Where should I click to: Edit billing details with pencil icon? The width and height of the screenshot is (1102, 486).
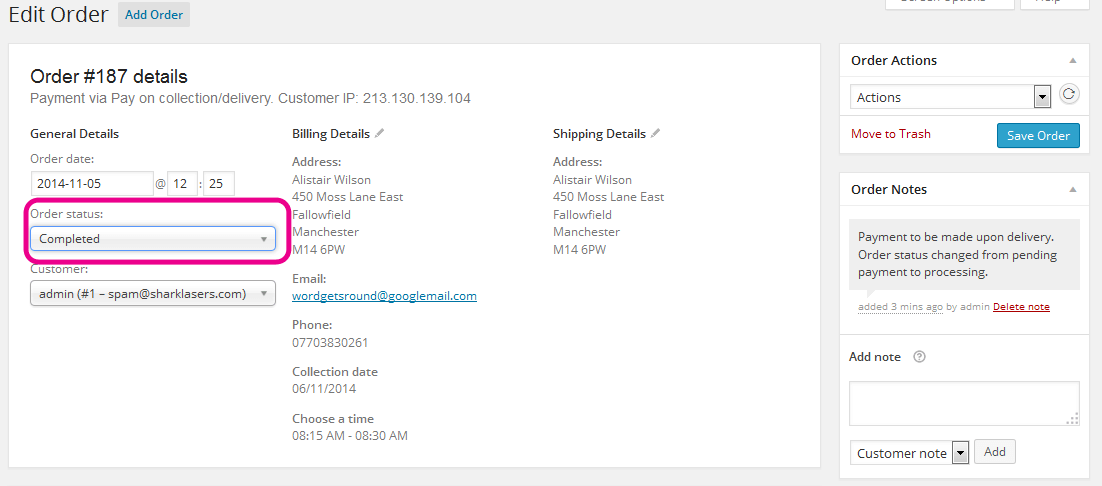click(x=380, y=133)
